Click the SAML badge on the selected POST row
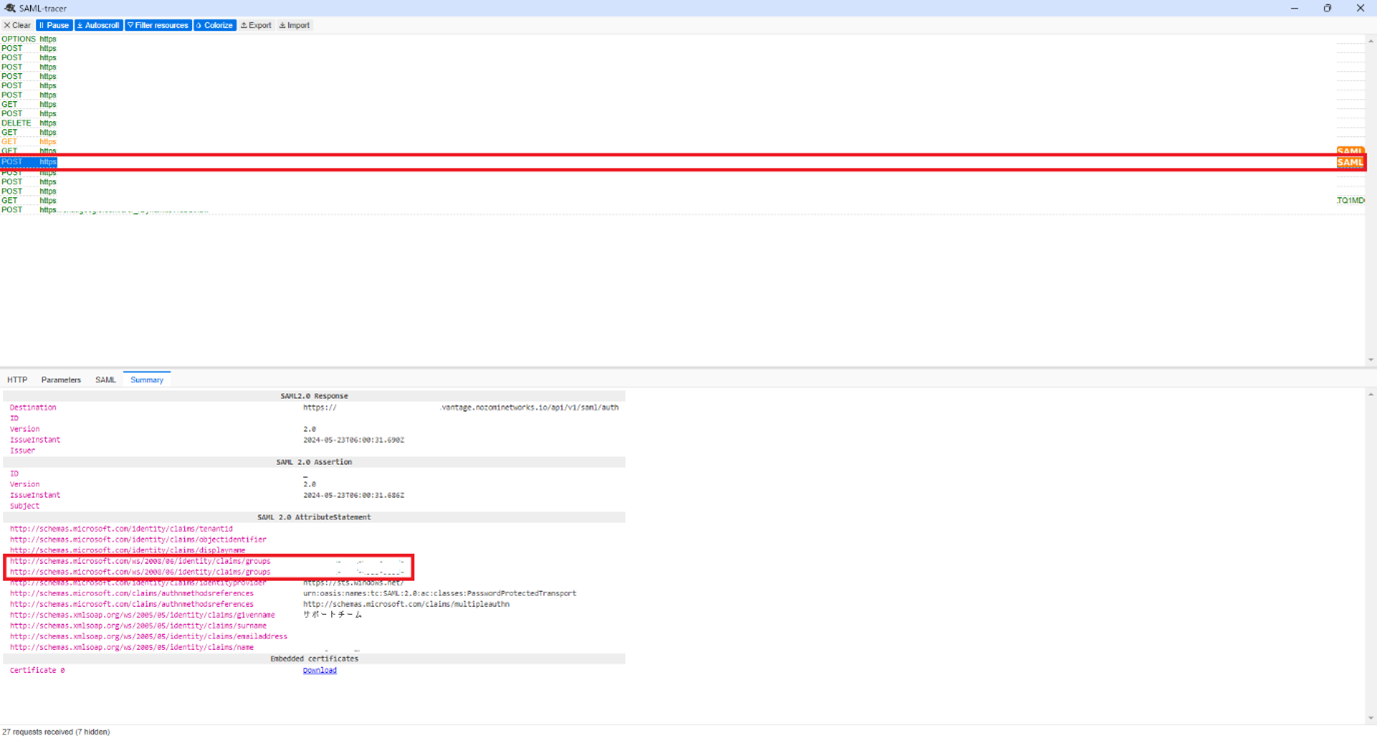Viewport: 1377px width, 741px height. 1350,162
